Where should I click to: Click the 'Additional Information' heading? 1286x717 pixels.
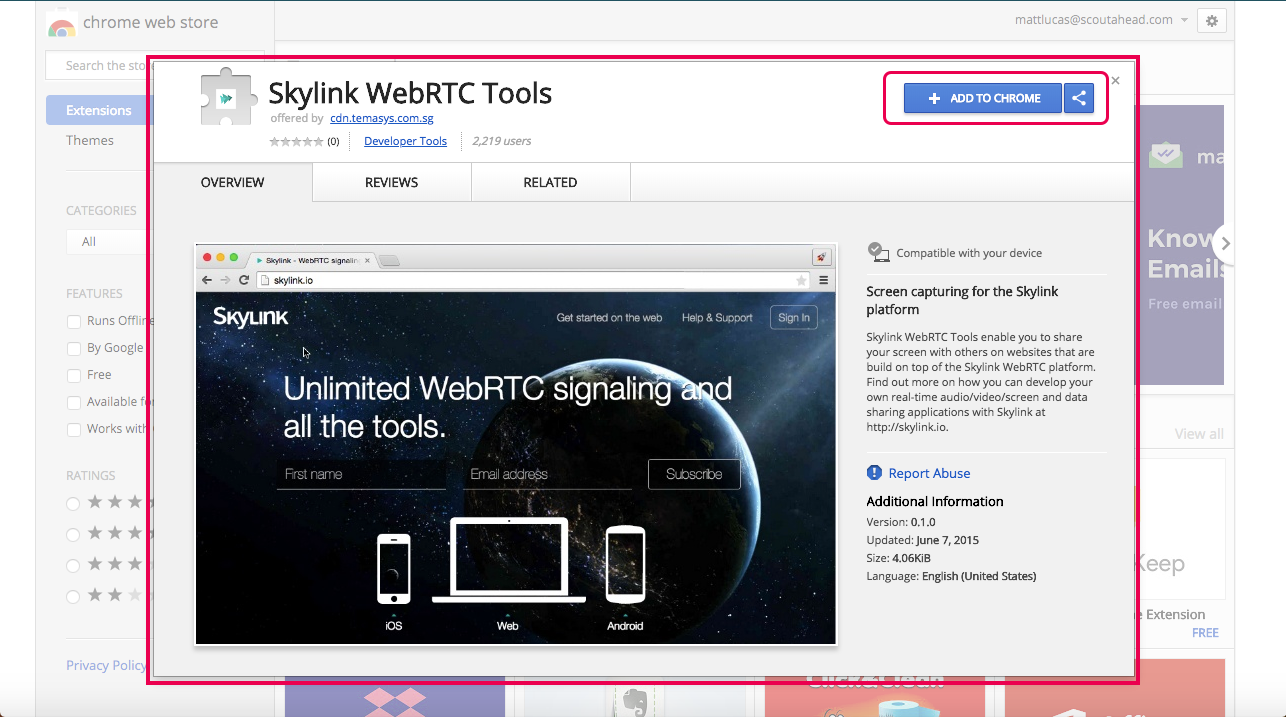pos(935,501)
